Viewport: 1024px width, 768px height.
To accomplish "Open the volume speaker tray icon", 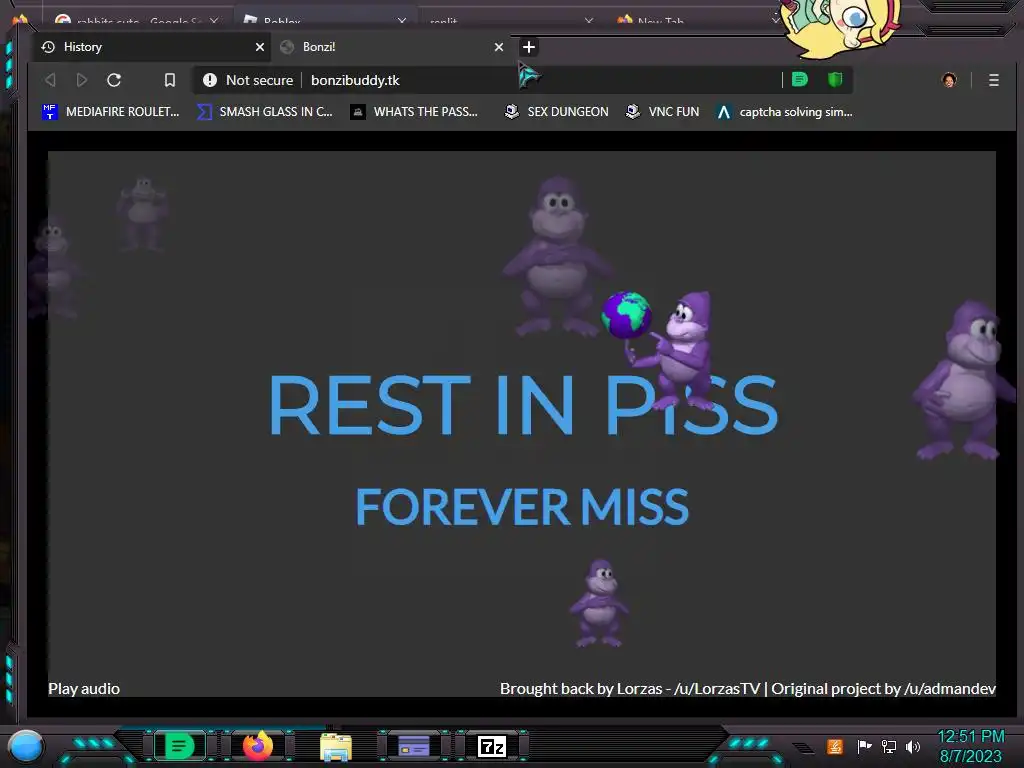I will tap(913, 746).
